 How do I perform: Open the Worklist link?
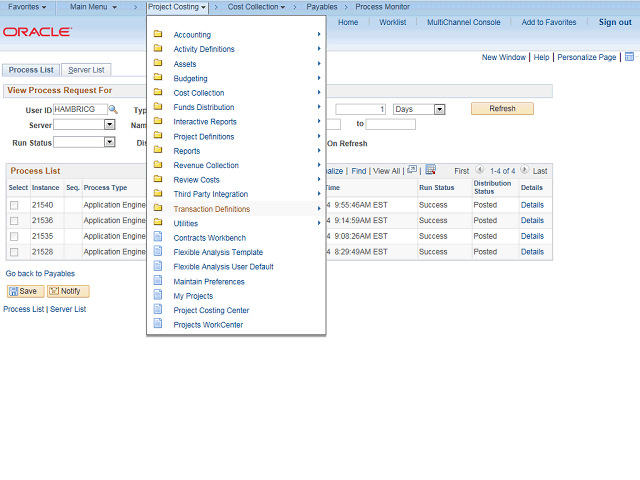tap(393, 22)
